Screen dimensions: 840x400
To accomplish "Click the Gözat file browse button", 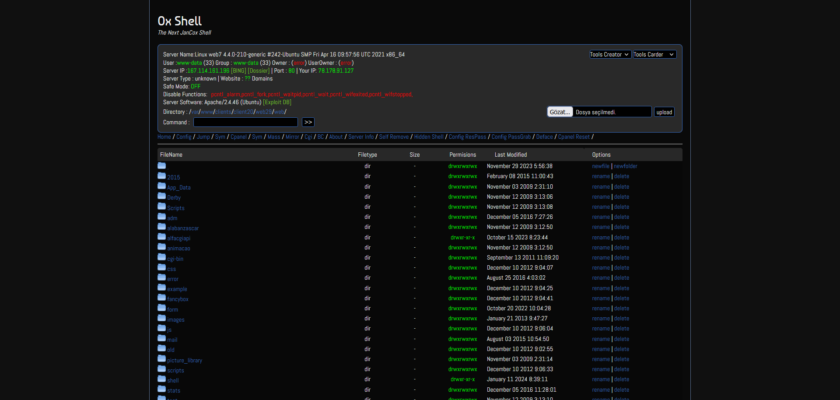I will [x=560, y=112].
